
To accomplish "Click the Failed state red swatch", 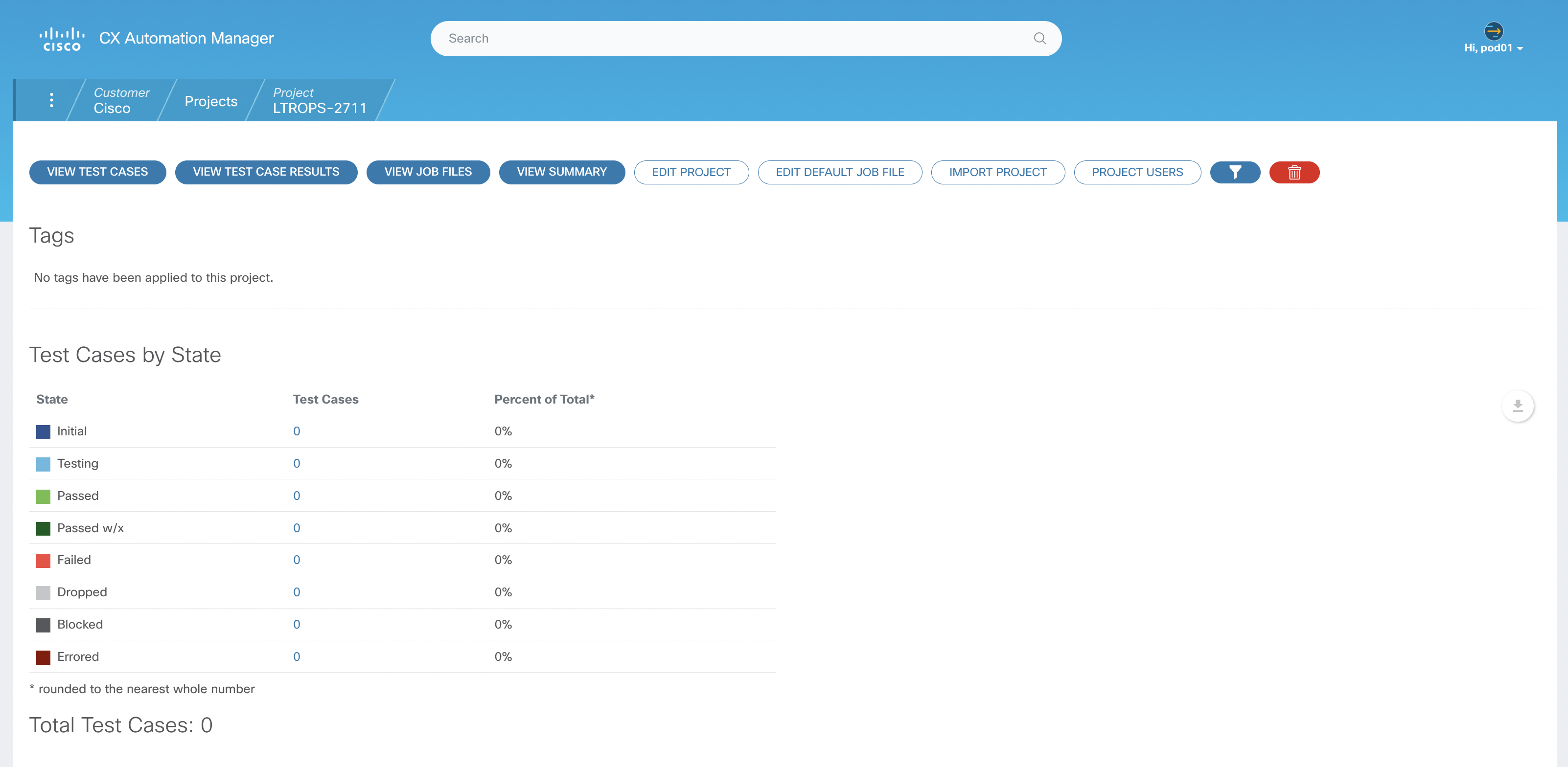I will click(x=43, y=560).
